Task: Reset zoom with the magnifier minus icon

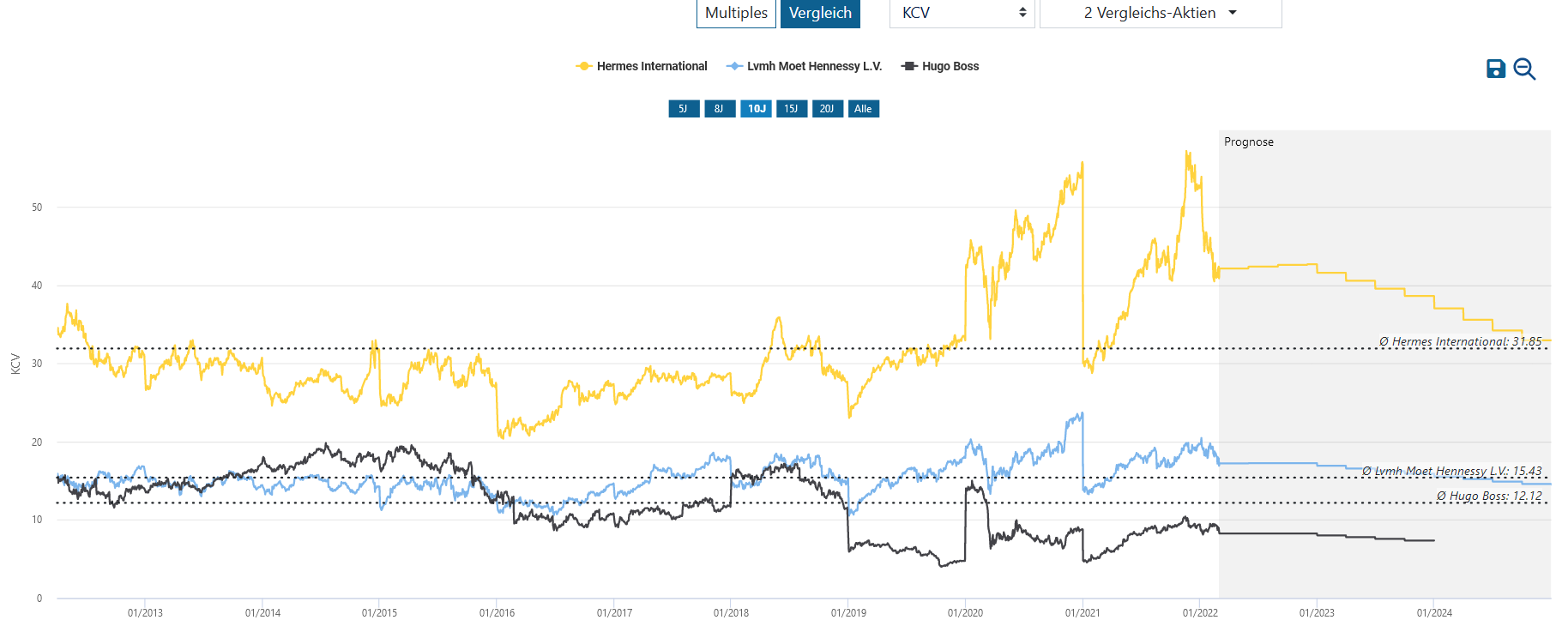Action: (1524, 69)
